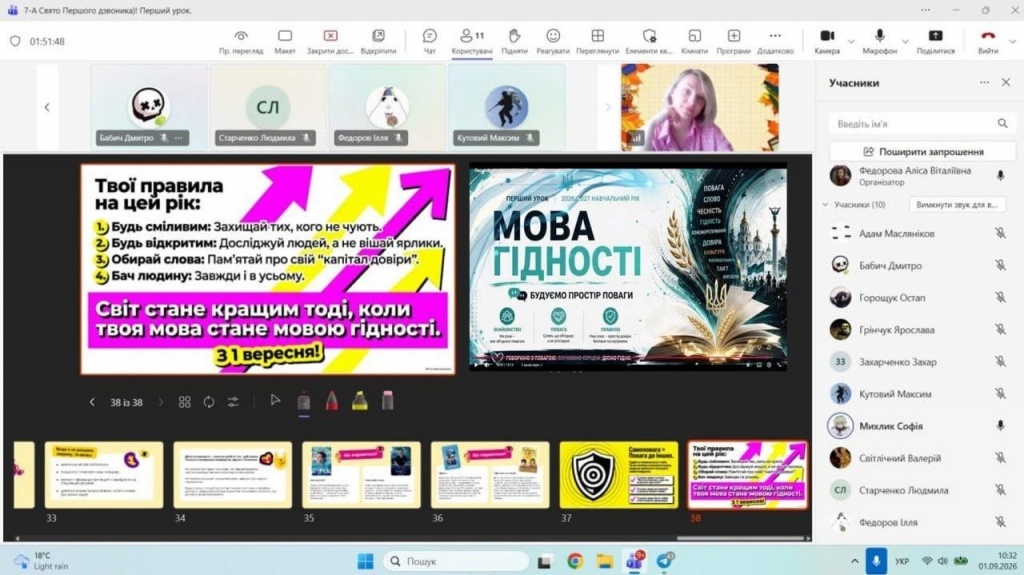Open Private view (Пр. перегляд)
1024x575 pixels.
pos(241,41)
